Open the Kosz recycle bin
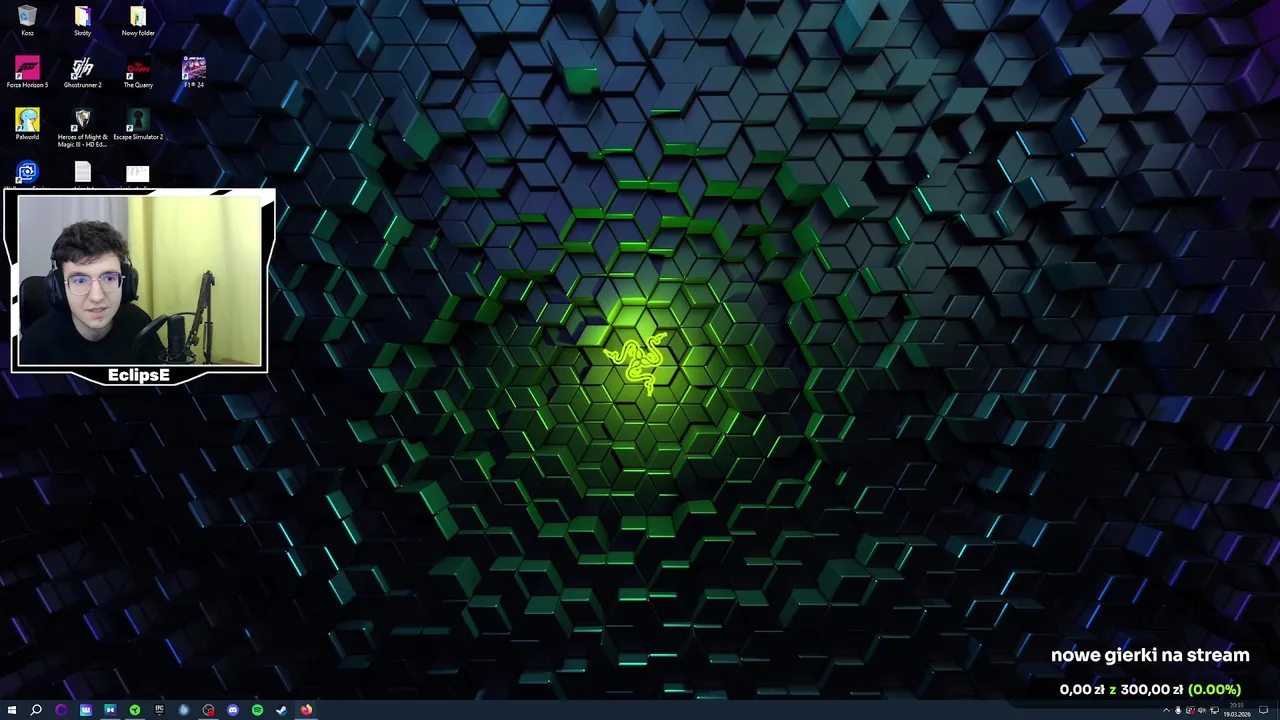 point(27,21)
